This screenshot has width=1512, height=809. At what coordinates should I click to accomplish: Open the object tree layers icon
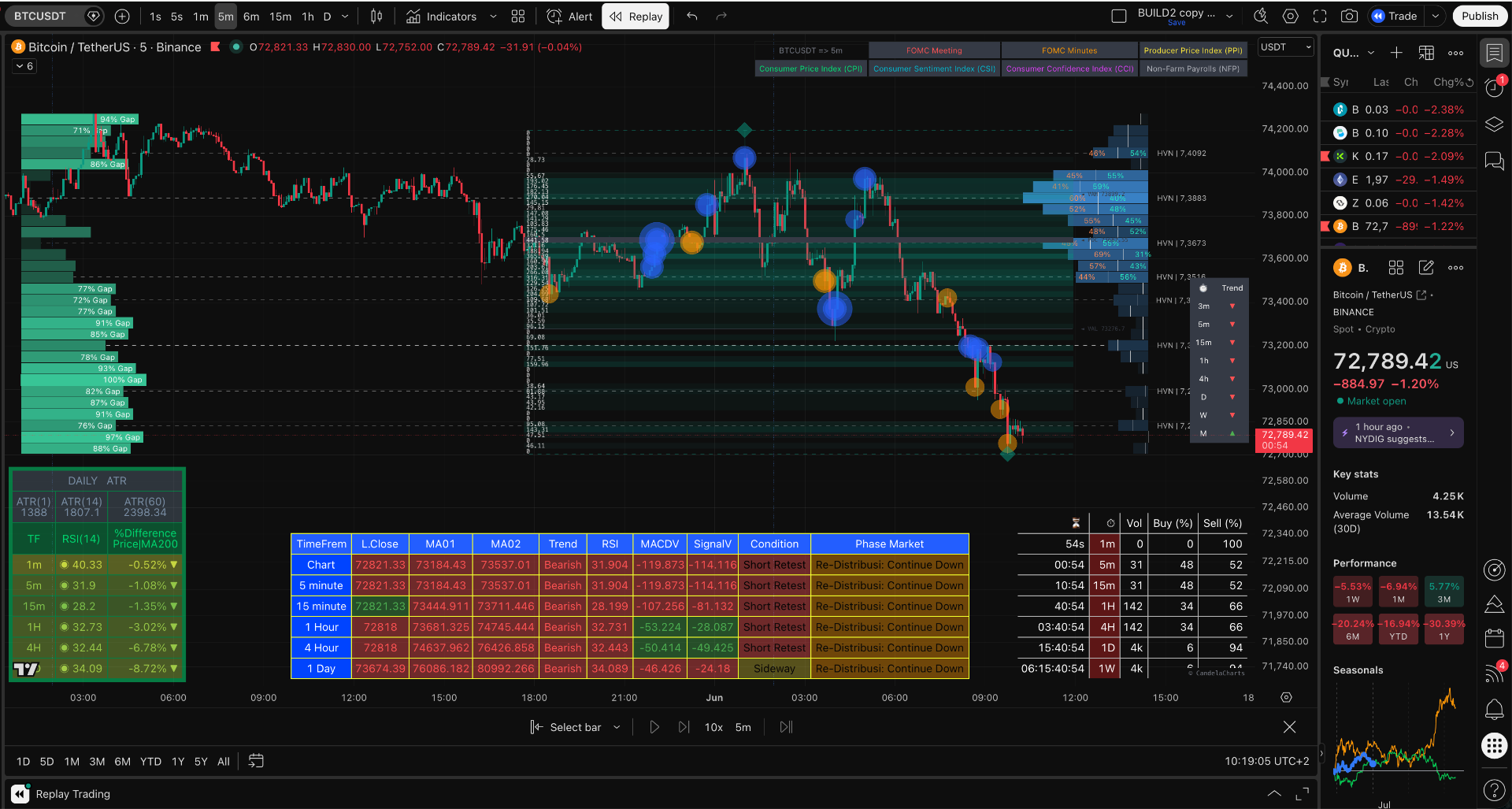(x=1494, y=124)
